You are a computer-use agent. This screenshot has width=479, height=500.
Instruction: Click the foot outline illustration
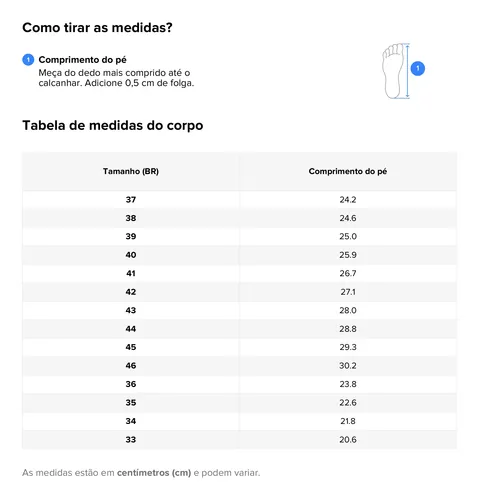393,71
